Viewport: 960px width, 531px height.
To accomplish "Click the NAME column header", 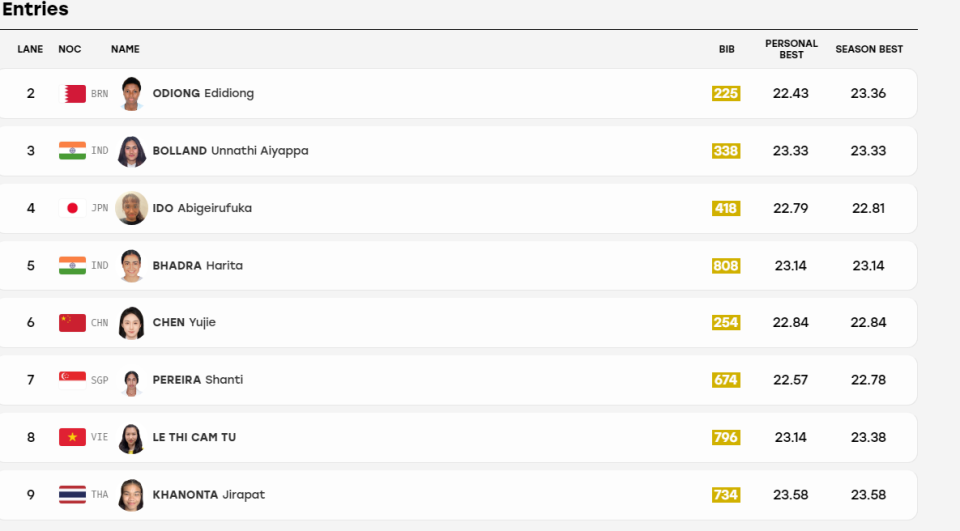I will pos(126,49).
